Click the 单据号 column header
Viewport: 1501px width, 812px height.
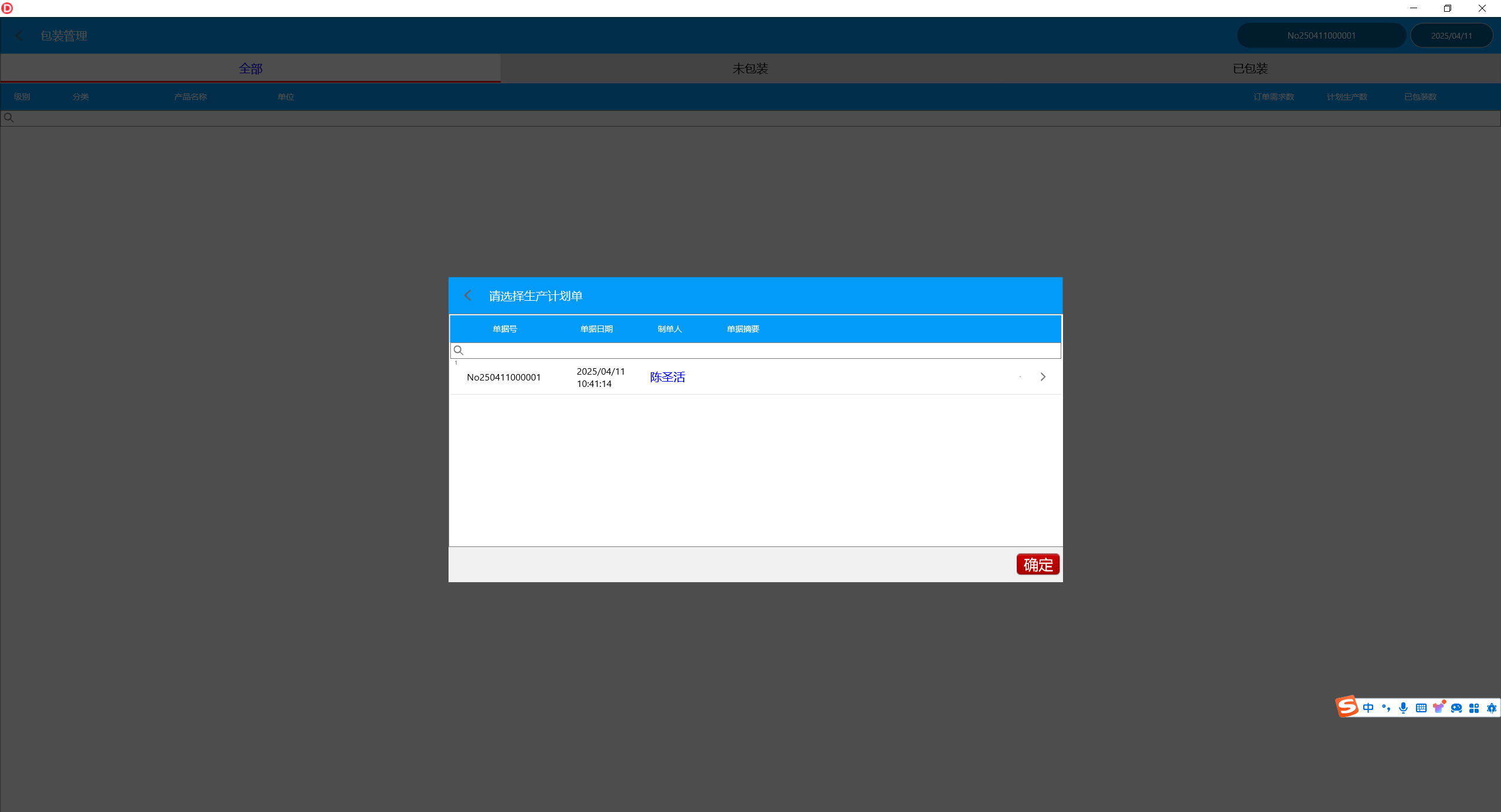[505, 329]
